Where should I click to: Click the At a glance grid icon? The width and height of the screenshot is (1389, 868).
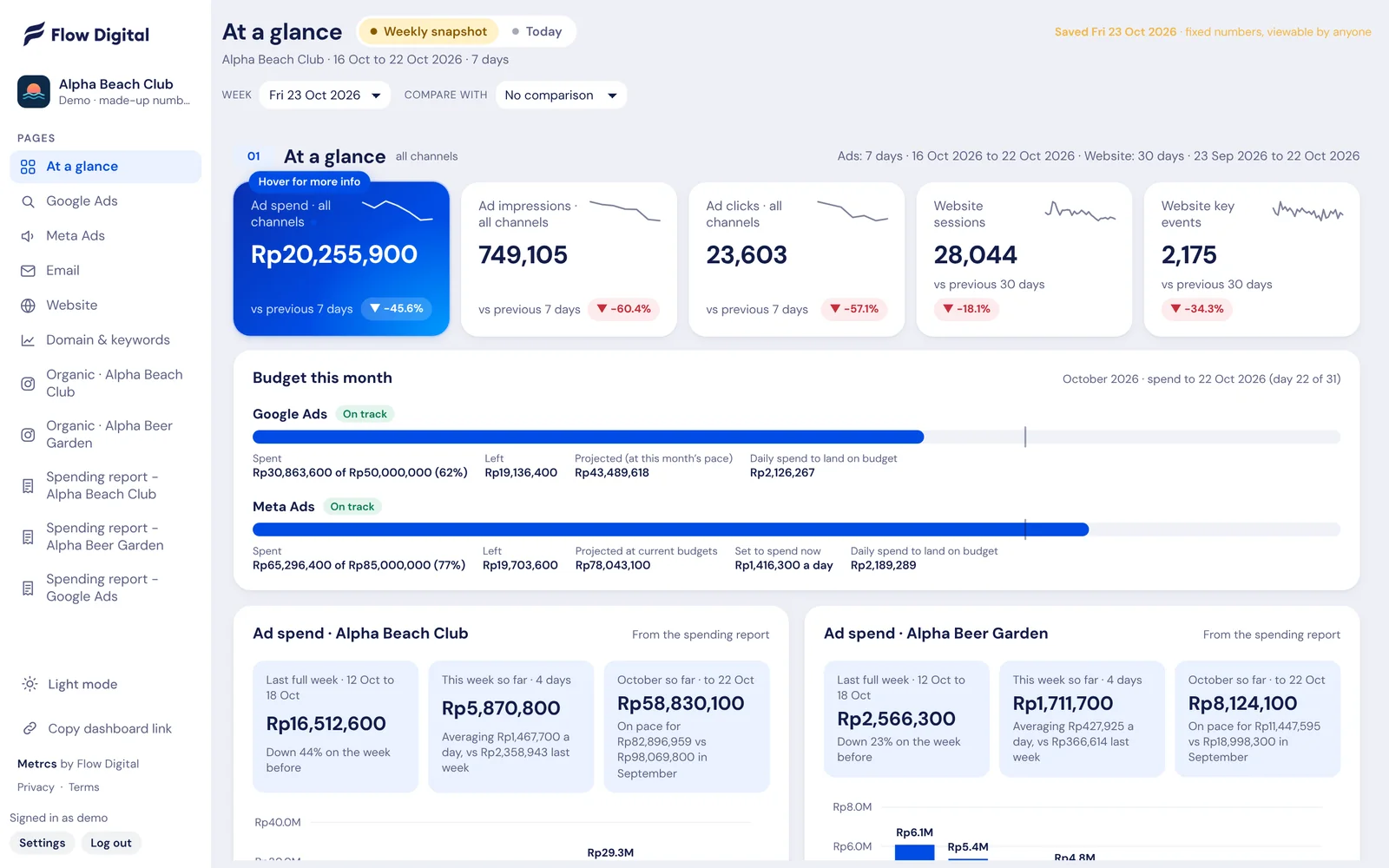pyautogui.click(x=28, y=167)
